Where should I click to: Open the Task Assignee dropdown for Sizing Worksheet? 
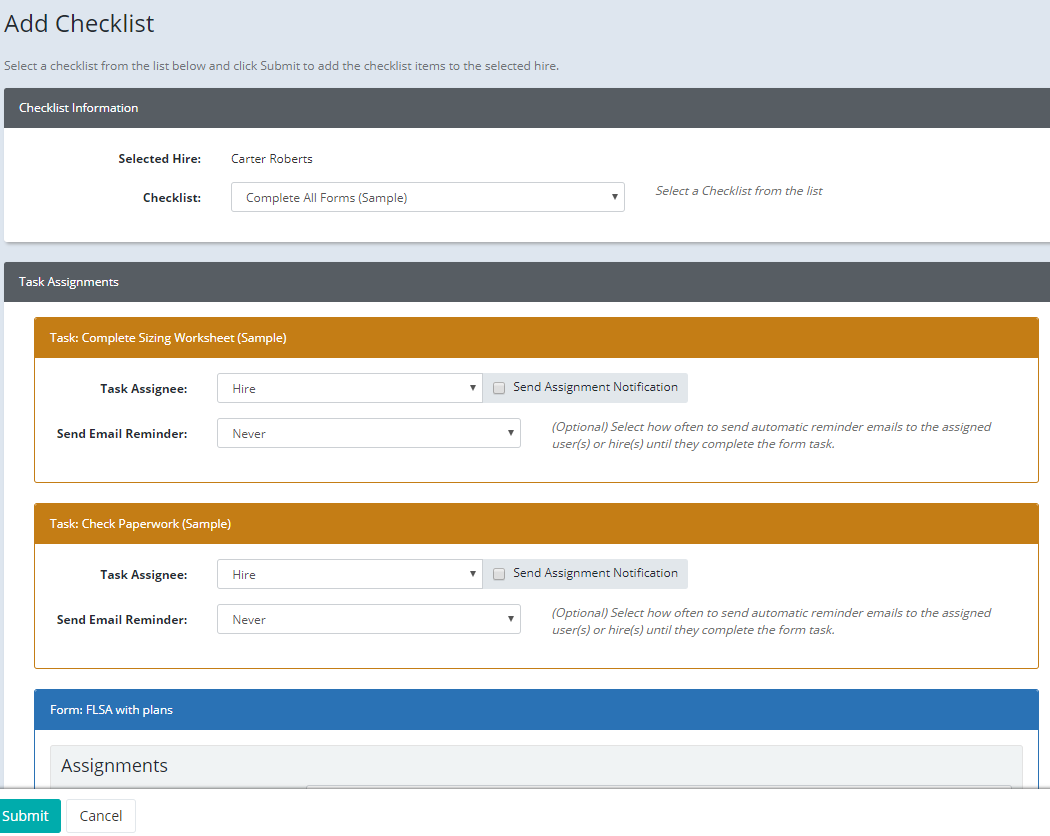pyautogui.click(x=348, y=387)
